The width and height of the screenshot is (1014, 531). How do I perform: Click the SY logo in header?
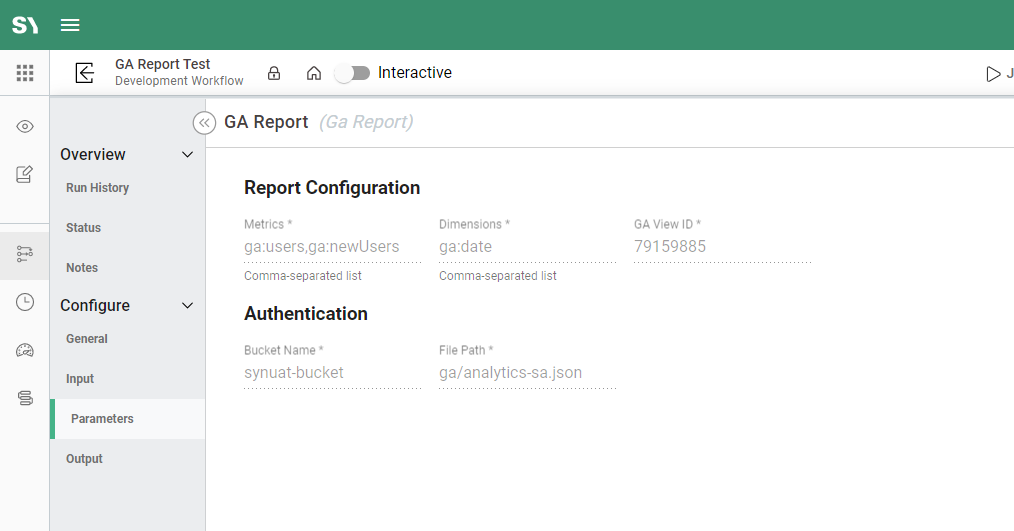coord(25,25)
